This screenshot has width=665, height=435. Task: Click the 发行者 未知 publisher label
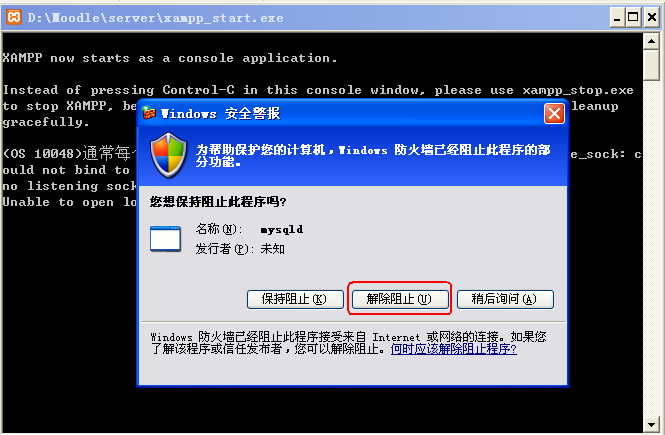pos(240,249)
